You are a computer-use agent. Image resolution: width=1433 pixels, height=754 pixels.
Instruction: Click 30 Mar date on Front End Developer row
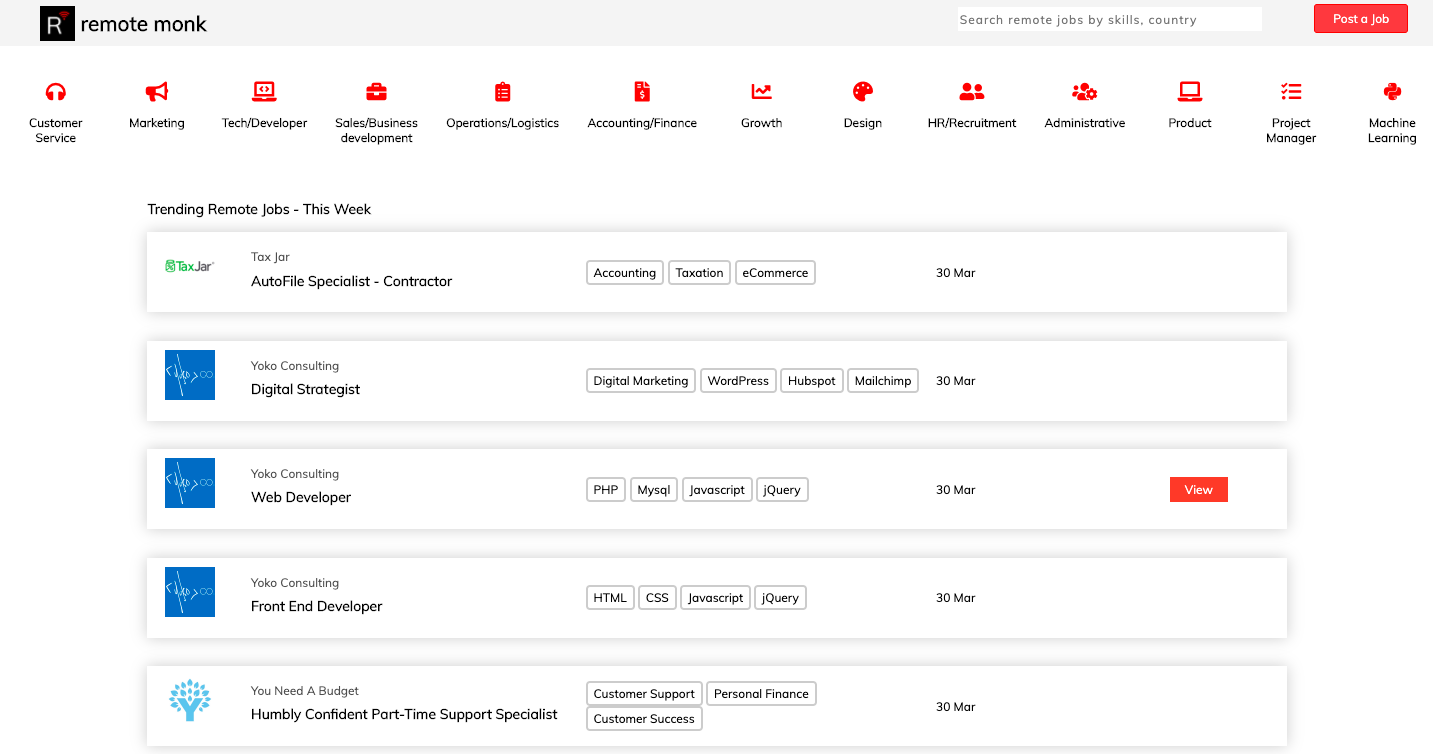coord(955,598)
